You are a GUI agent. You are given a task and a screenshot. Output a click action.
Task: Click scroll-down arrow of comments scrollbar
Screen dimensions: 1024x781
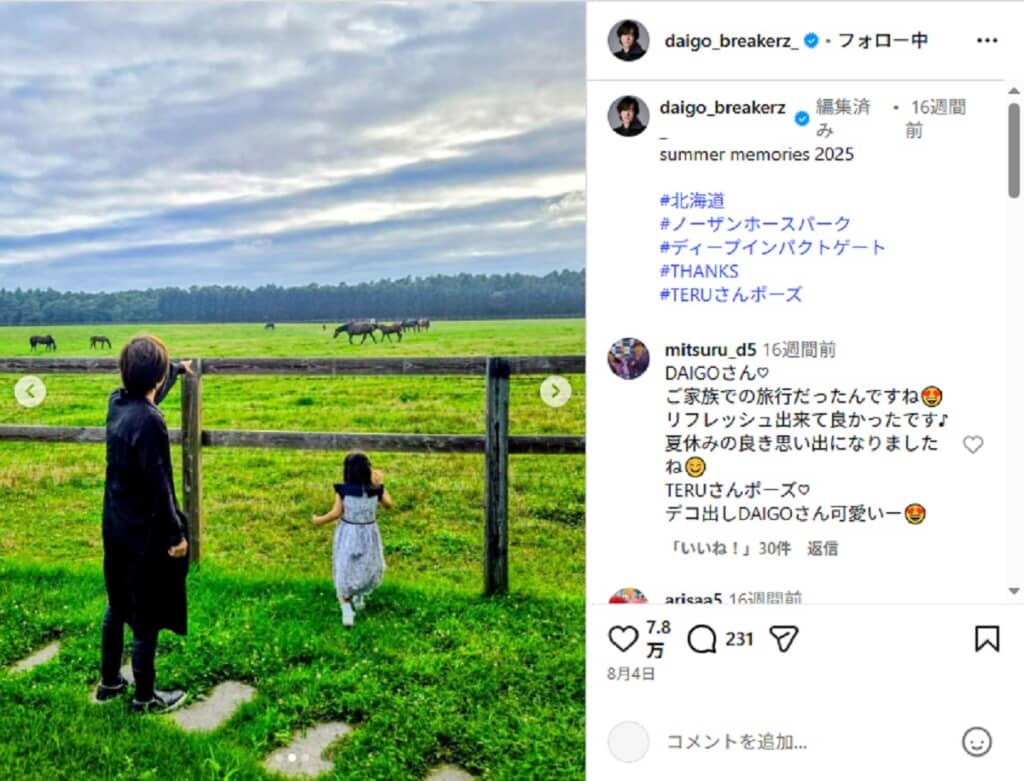[1014, 591]
